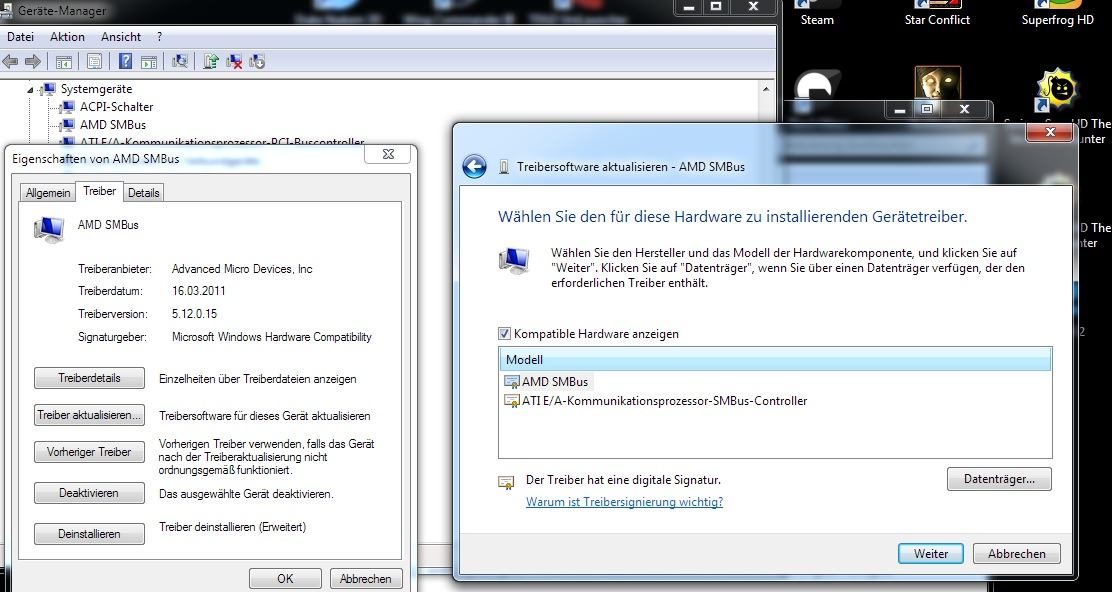Click the Datenträger... button
The height and width of the screenshot is (592, 1112).
pyautogui.click(x=999, y=479)
